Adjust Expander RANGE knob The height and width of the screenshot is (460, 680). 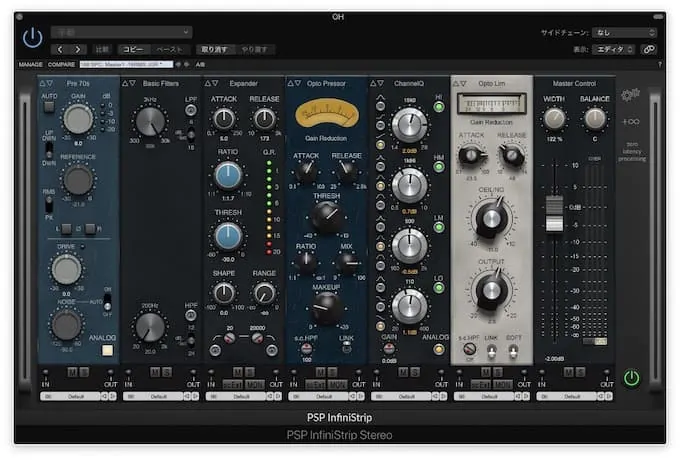click(264, 294)
